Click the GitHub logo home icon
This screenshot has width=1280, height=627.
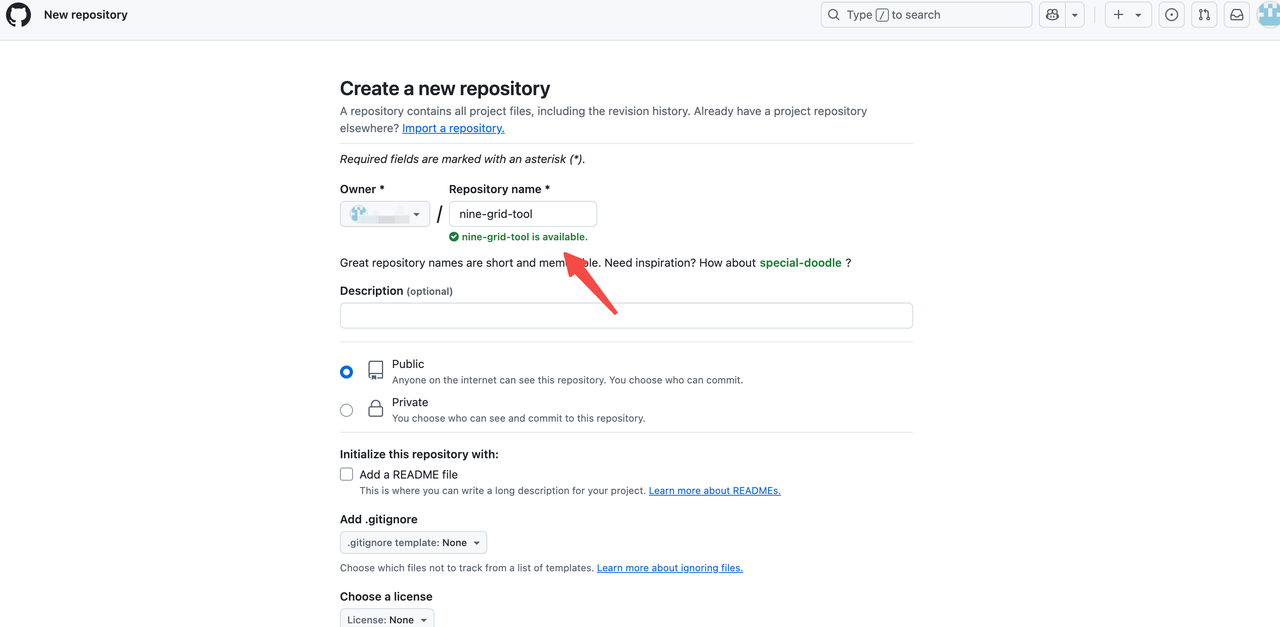[19, 15]
